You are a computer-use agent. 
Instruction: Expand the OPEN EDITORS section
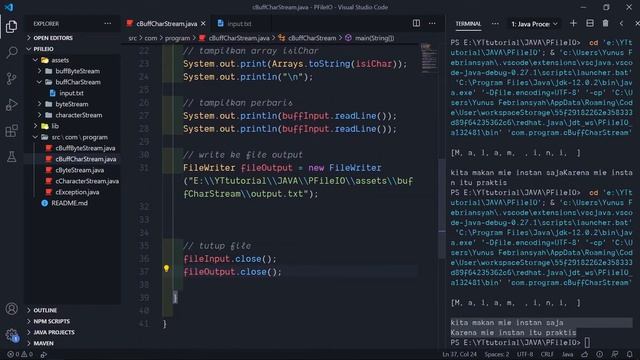pos(72,38)
